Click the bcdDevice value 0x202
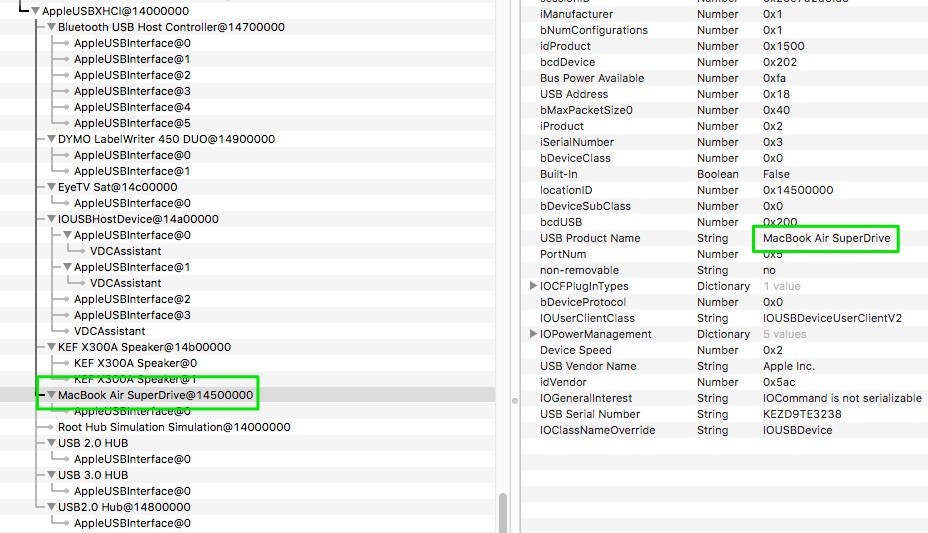928x533 pixels. tap(779, 62)
